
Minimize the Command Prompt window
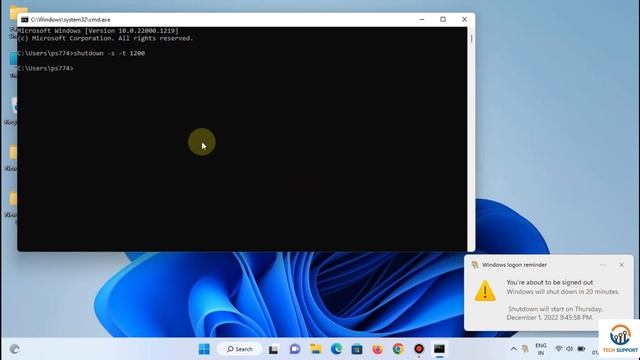(x=422, y=19)
